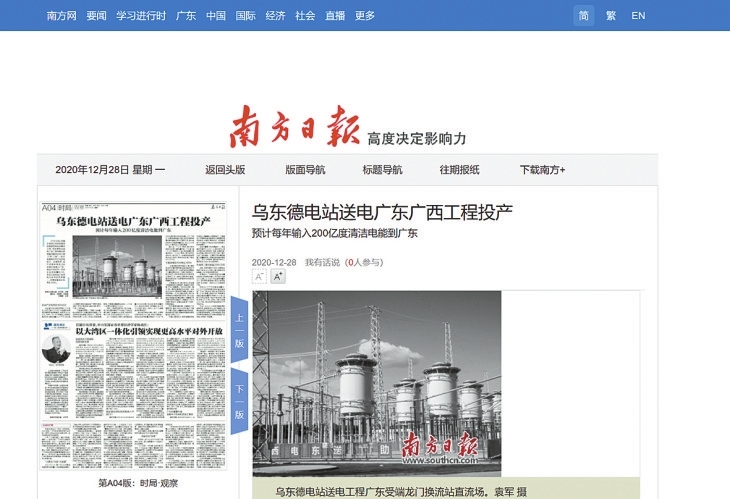Go to the 要闻 section

[96, 16]
